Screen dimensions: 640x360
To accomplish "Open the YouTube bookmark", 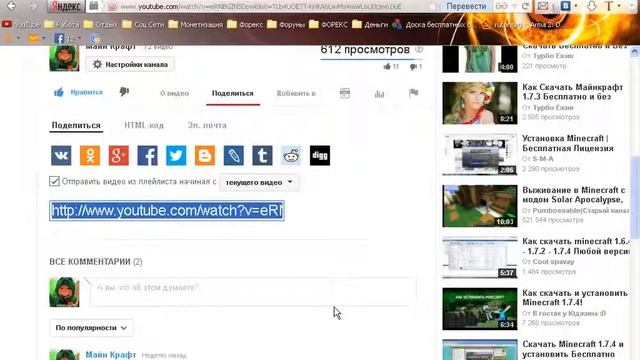I will click(20, 24).
